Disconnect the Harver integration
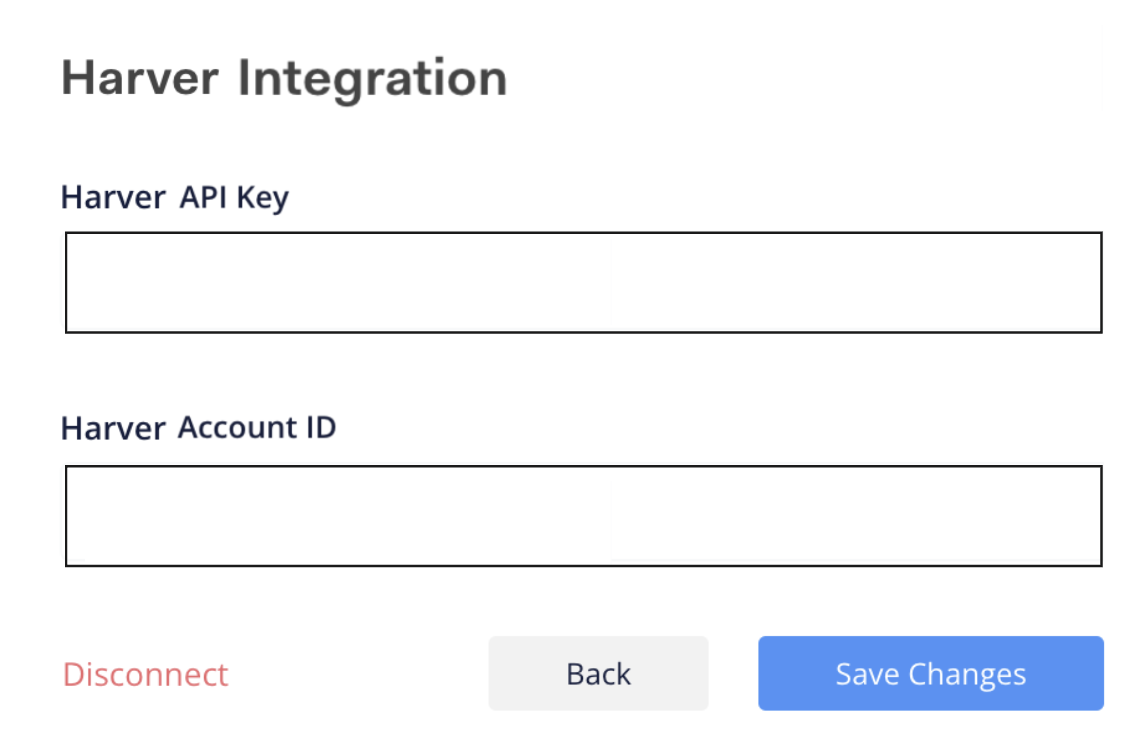 [145, 674]
